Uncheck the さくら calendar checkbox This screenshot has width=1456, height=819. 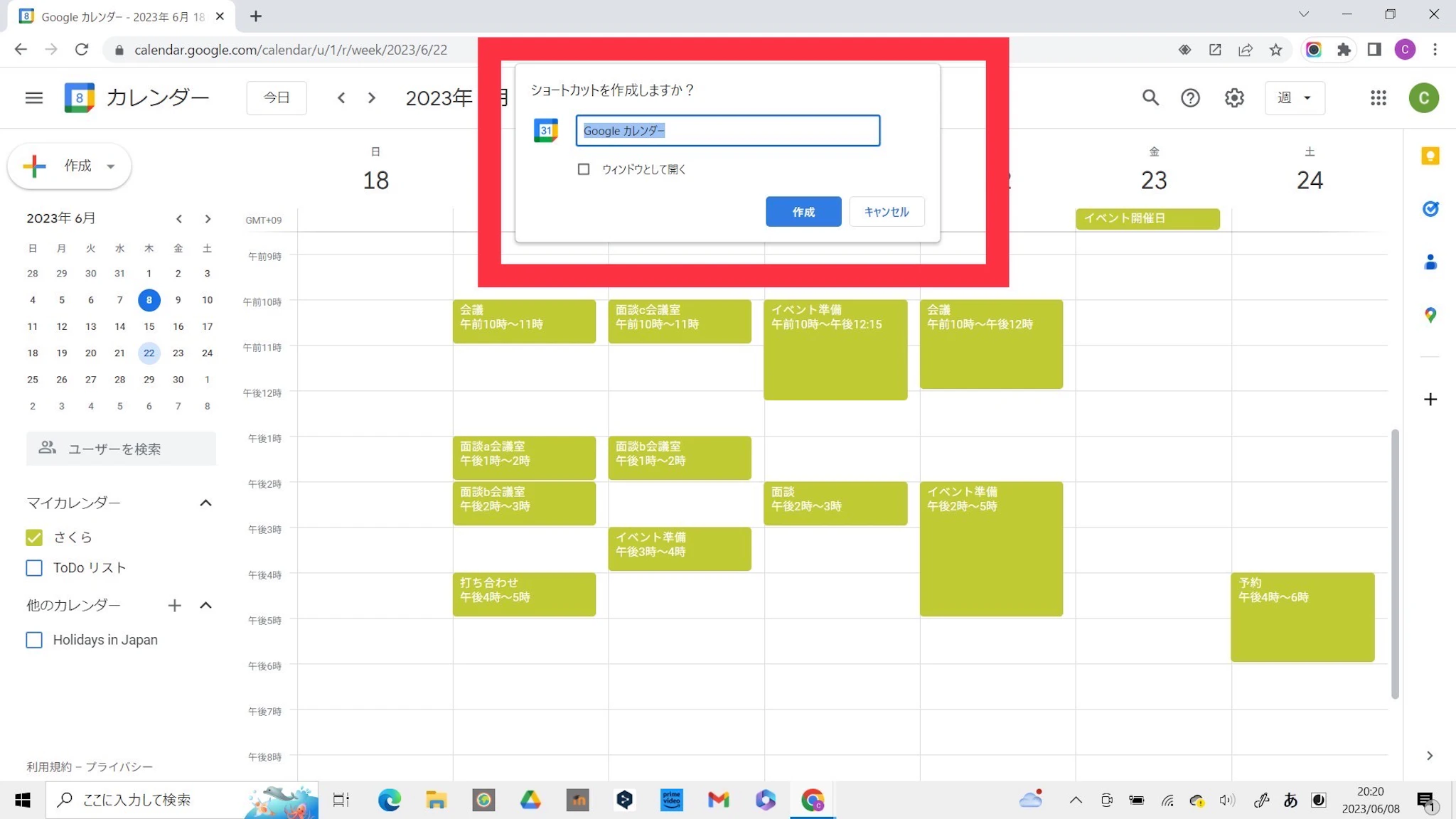click(x=34, y=537)
